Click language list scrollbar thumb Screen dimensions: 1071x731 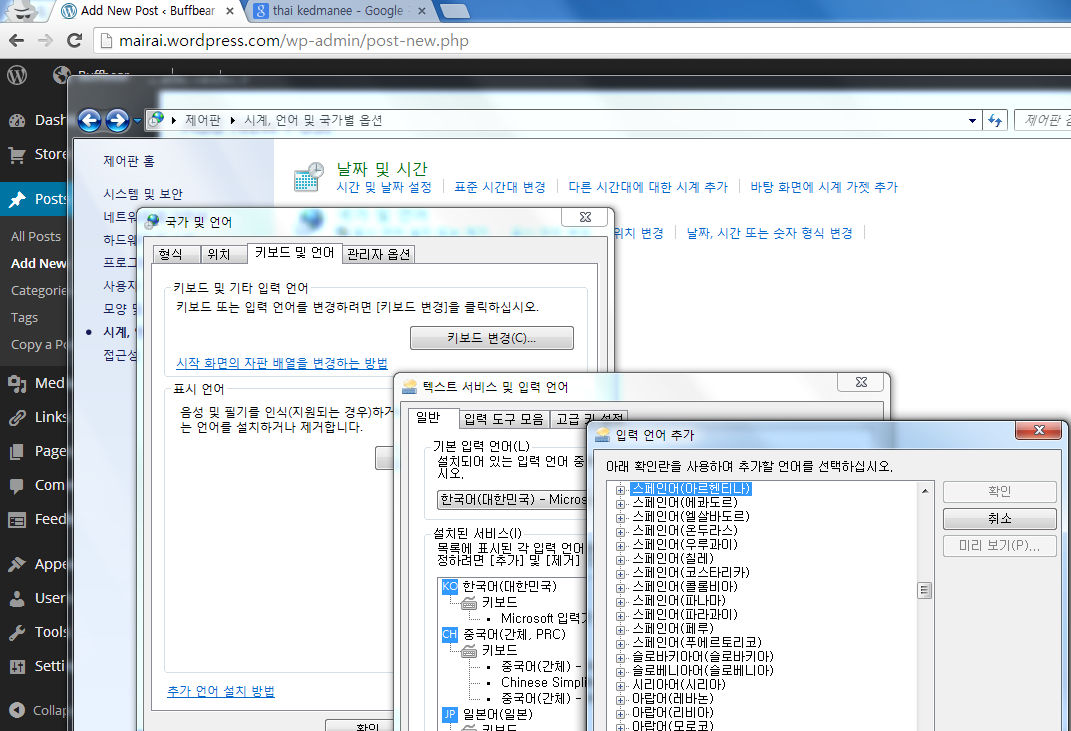[925, 590]
